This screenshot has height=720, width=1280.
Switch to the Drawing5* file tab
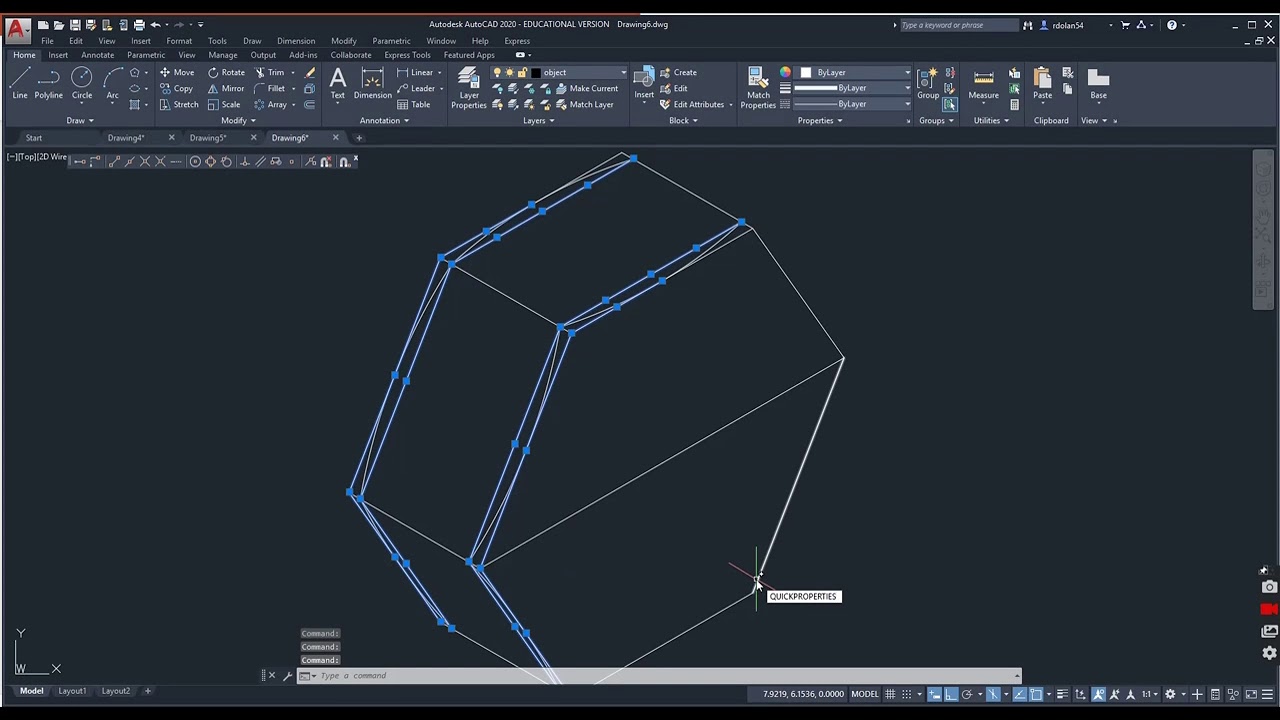coord(208,137)
